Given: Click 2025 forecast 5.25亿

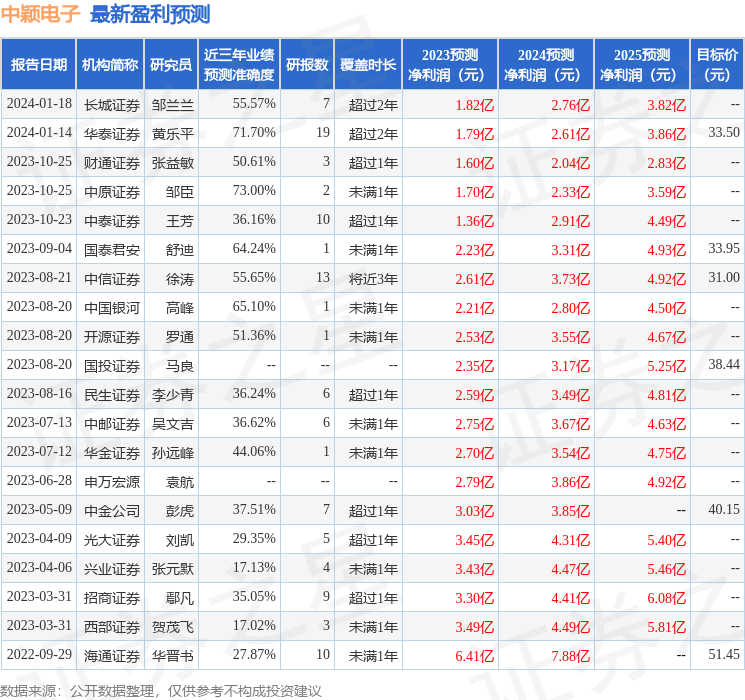Looking at the screenshot, I should point(666,366).
